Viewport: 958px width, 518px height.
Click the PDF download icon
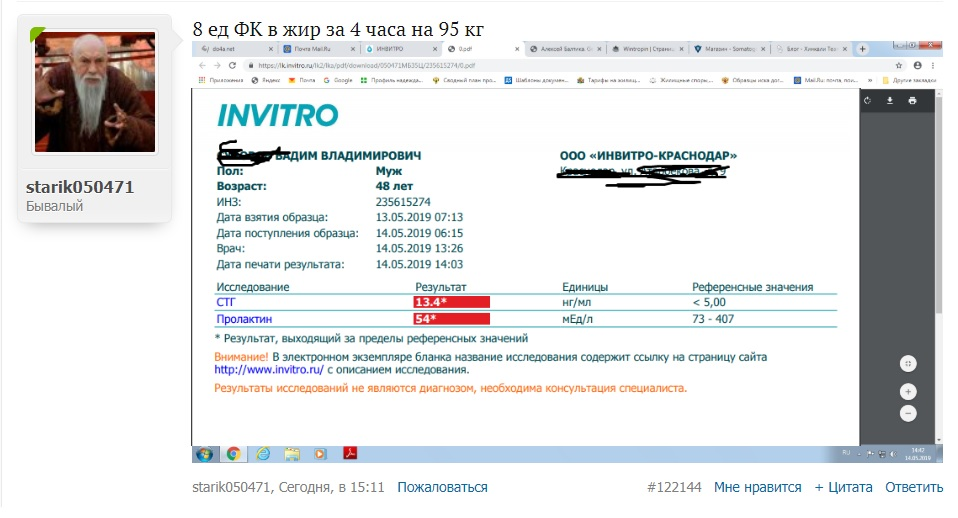coord(890,101)
